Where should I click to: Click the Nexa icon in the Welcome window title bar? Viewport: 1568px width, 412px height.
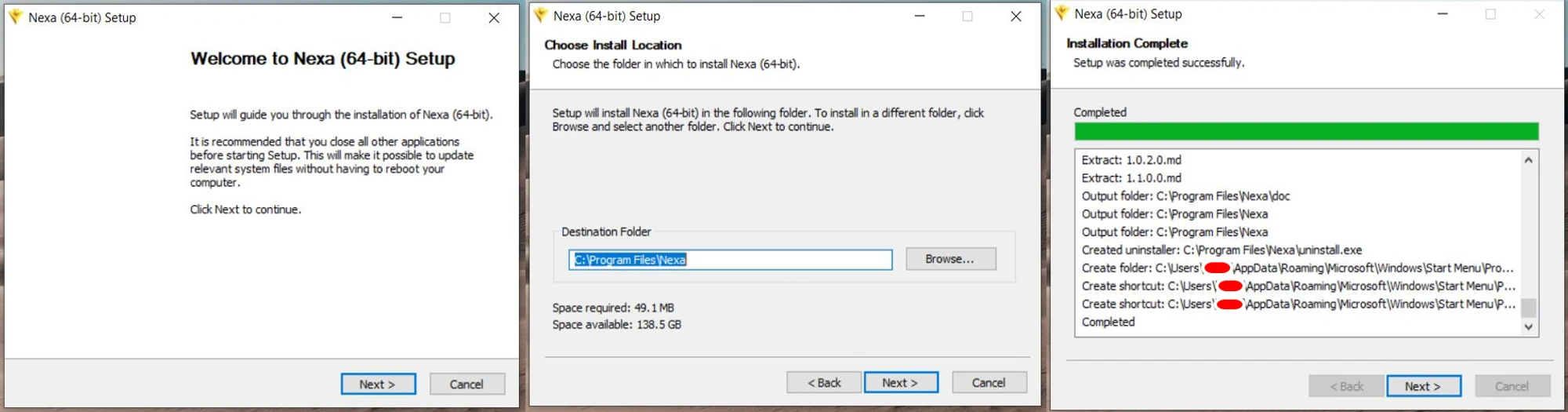pos(15,16)
